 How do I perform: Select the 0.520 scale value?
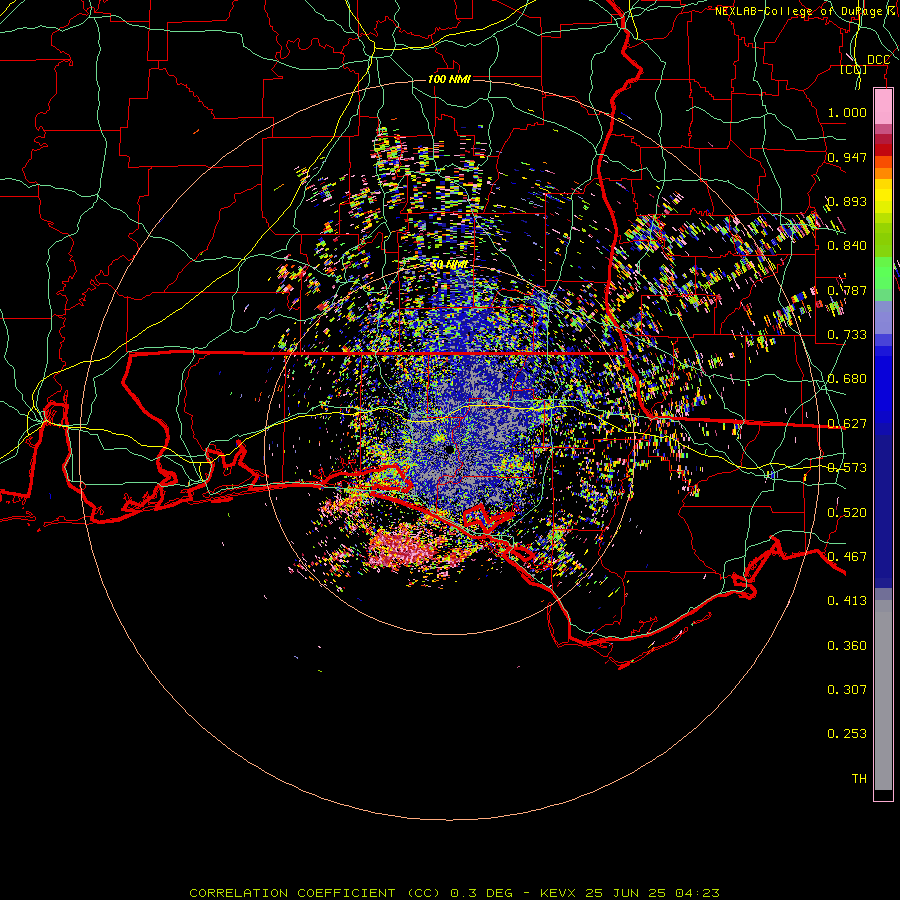point(847,513)
